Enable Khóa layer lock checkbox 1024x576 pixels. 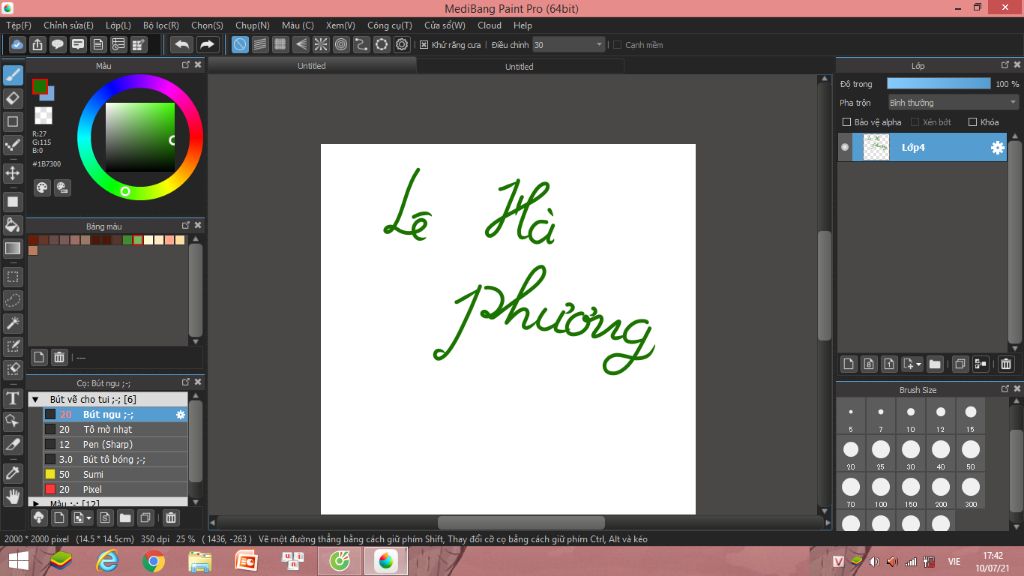pyautogui.click(x=972, y=122)
